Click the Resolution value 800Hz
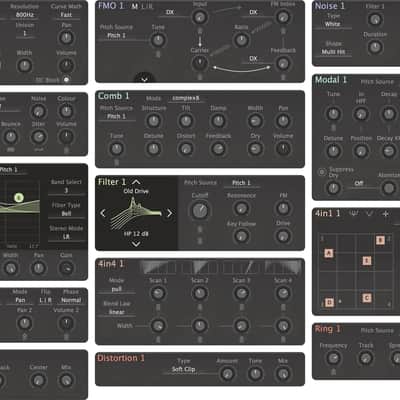Screen dimensions: 400x400 click(x=25, y=15)
